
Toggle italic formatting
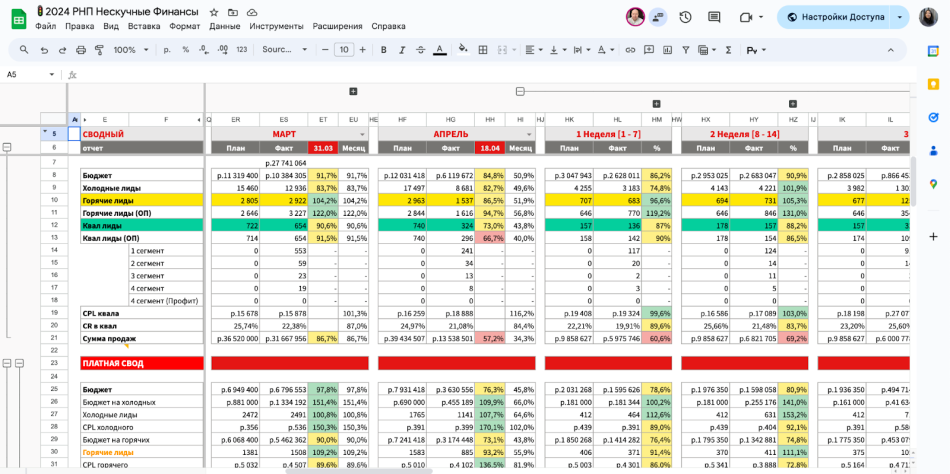click(x=402, y=50)
